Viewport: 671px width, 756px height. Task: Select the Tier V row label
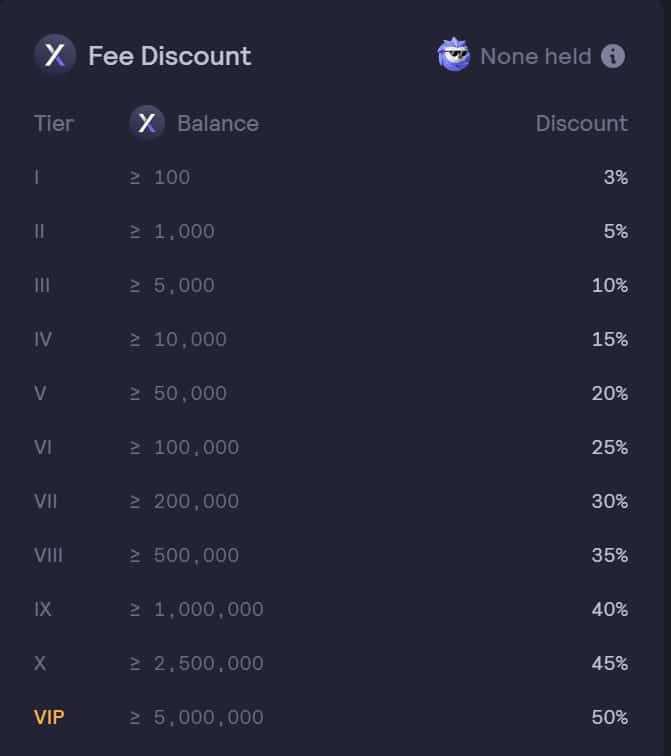click(x=40, y=393)
